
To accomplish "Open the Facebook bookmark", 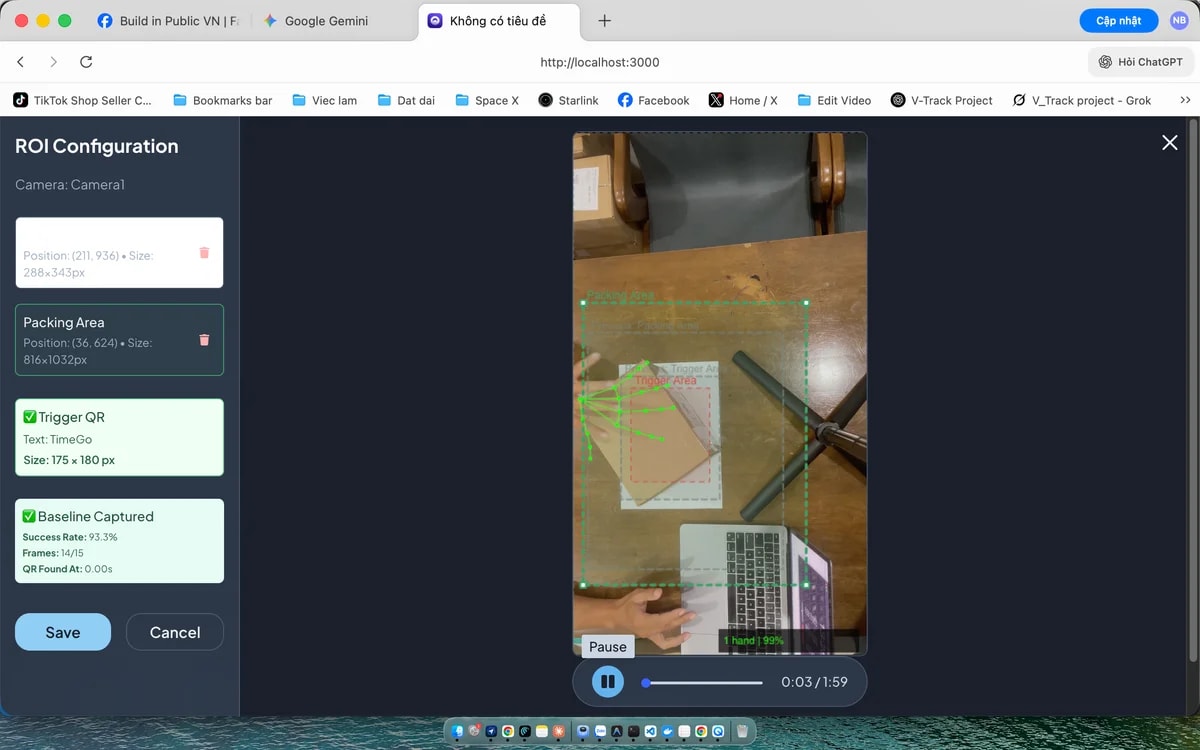I will [653, 100].
